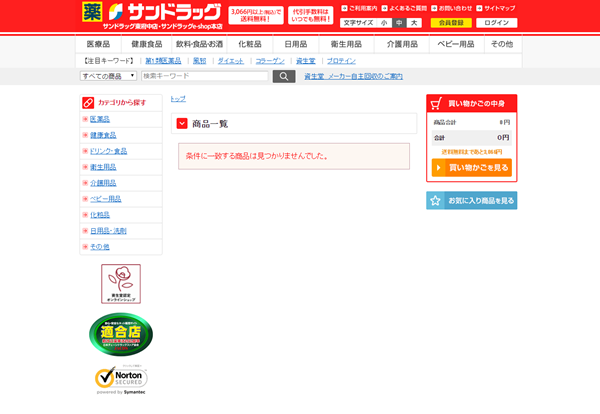600x414 pixels.
Task: Click the 第1類医薬品 keyword link
Action: [163, 61]
